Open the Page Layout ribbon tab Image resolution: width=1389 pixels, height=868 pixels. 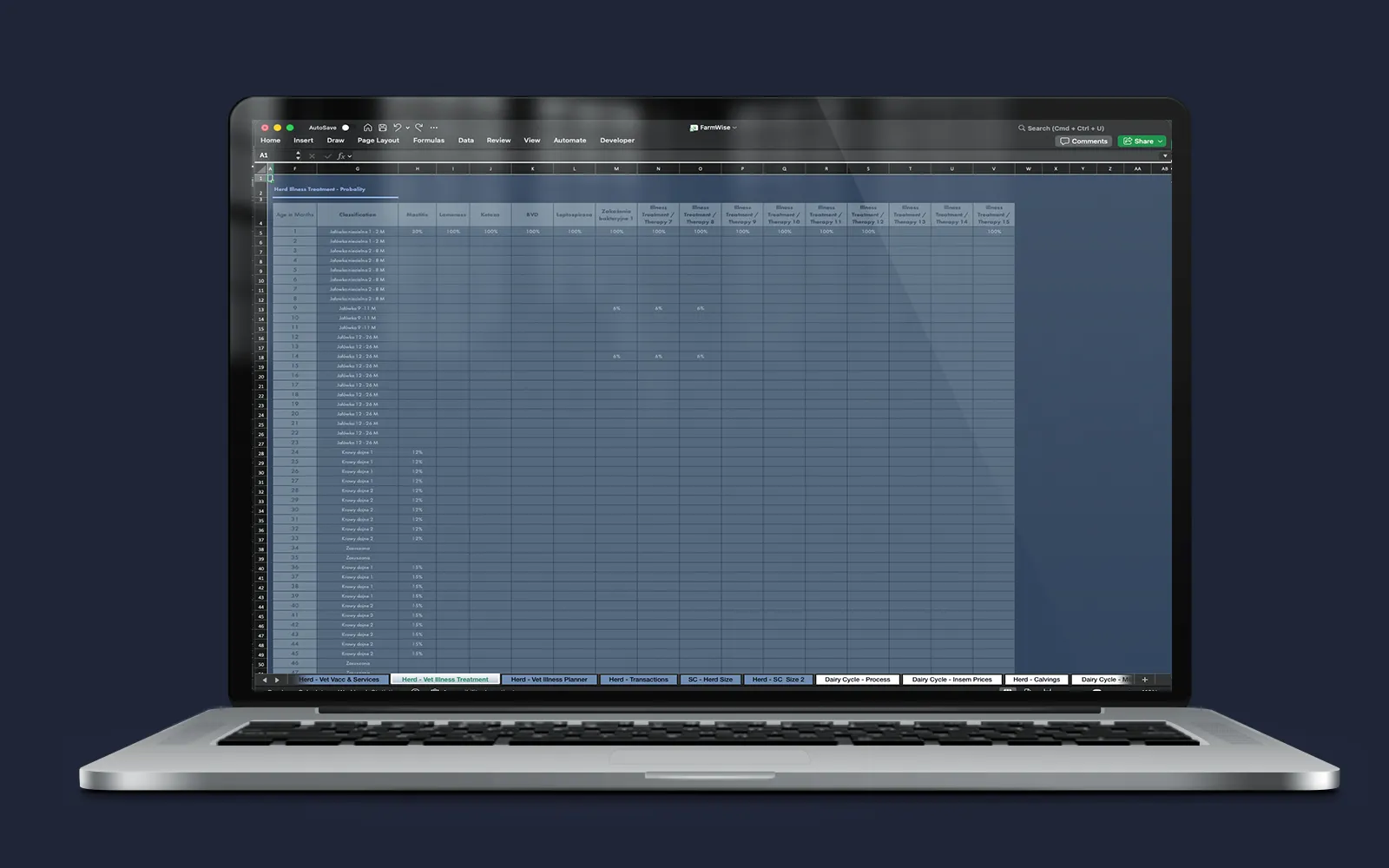pyautogui.click(x=379, y=141)
